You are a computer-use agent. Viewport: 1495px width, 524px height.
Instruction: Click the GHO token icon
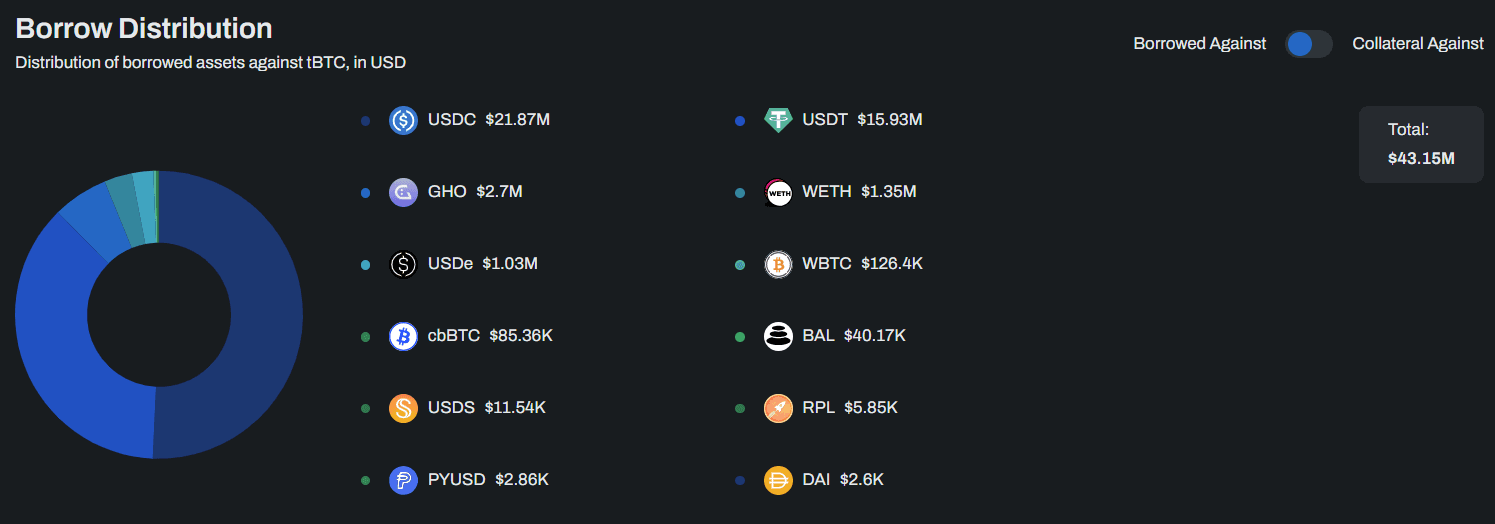pos(403,192)
